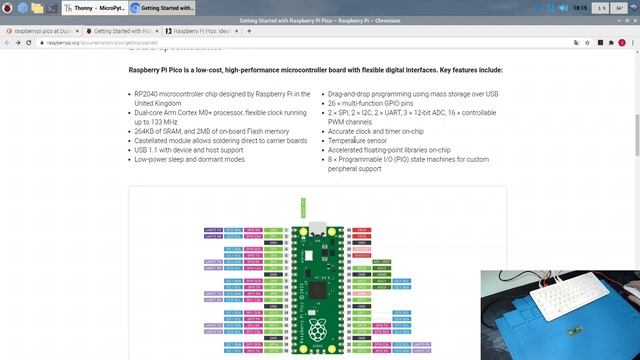The width and height of the screenshot is (640, 360).
Task: Click the 'Temperature sensor' bullet text
Action: click(x=357, y=141)
